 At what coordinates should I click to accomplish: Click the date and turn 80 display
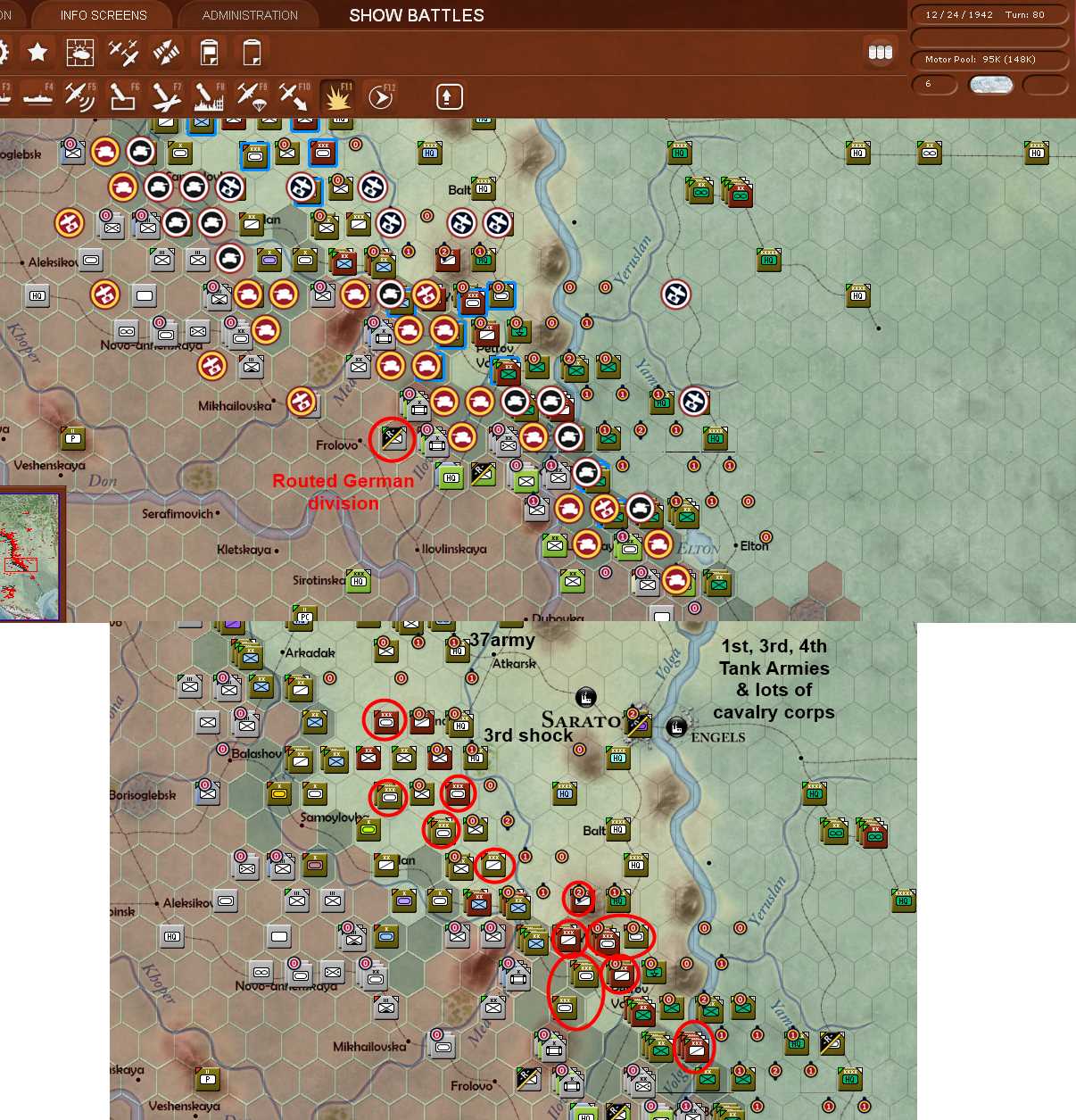(989, 14)
